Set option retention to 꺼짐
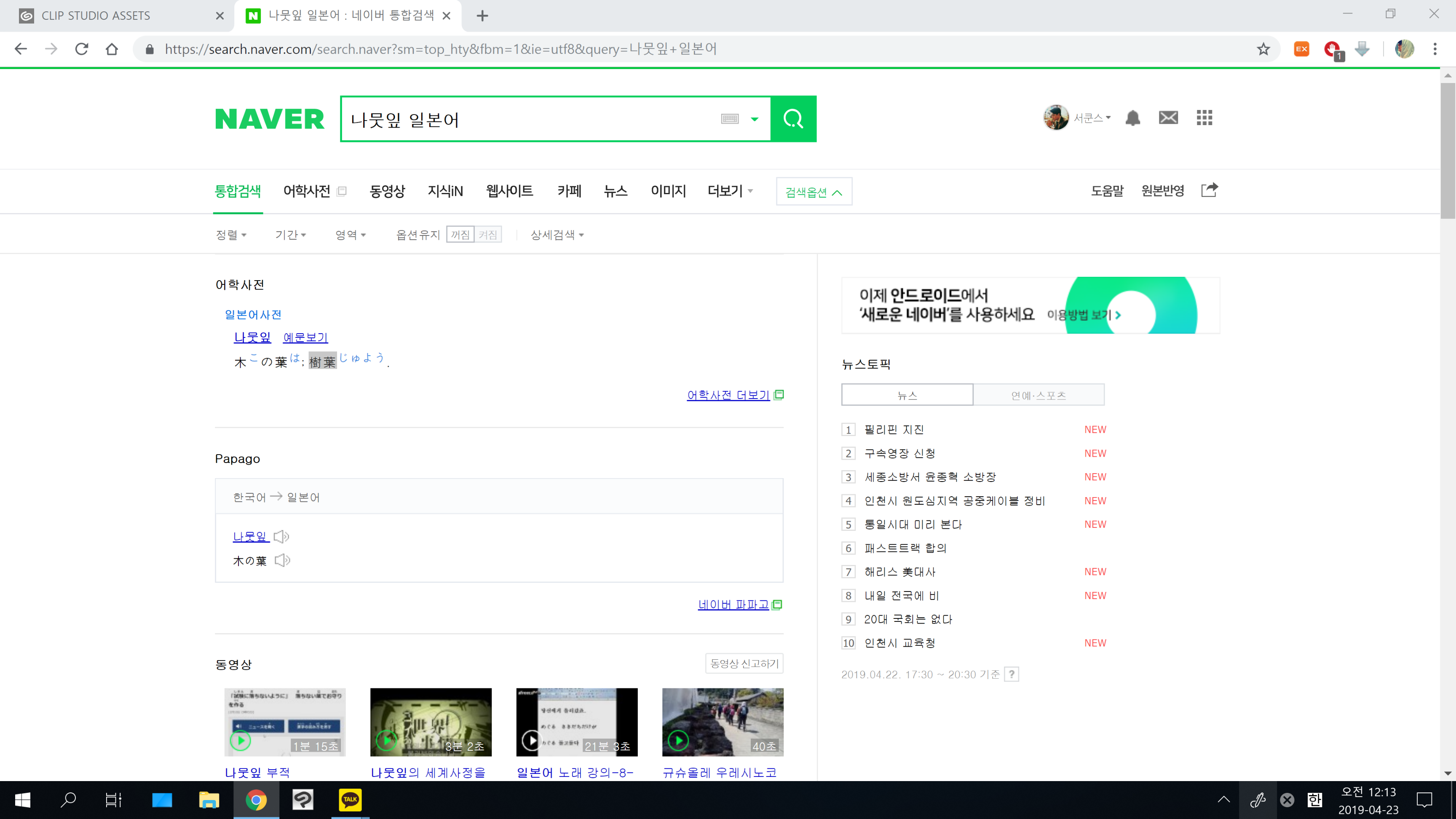Screen dimensions: 1456x819 coord(460,235)
